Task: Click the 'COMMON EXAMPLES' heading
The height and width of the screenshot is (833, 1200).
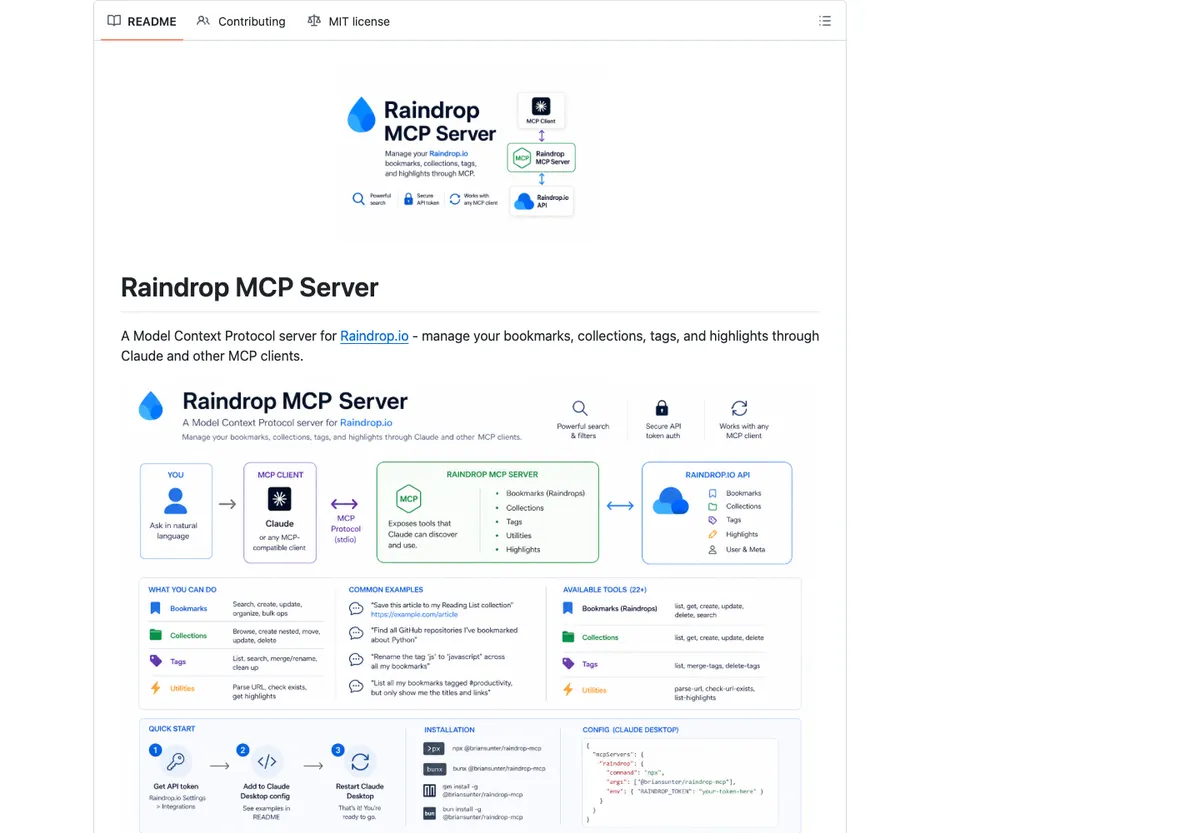Action: [386, 590]
